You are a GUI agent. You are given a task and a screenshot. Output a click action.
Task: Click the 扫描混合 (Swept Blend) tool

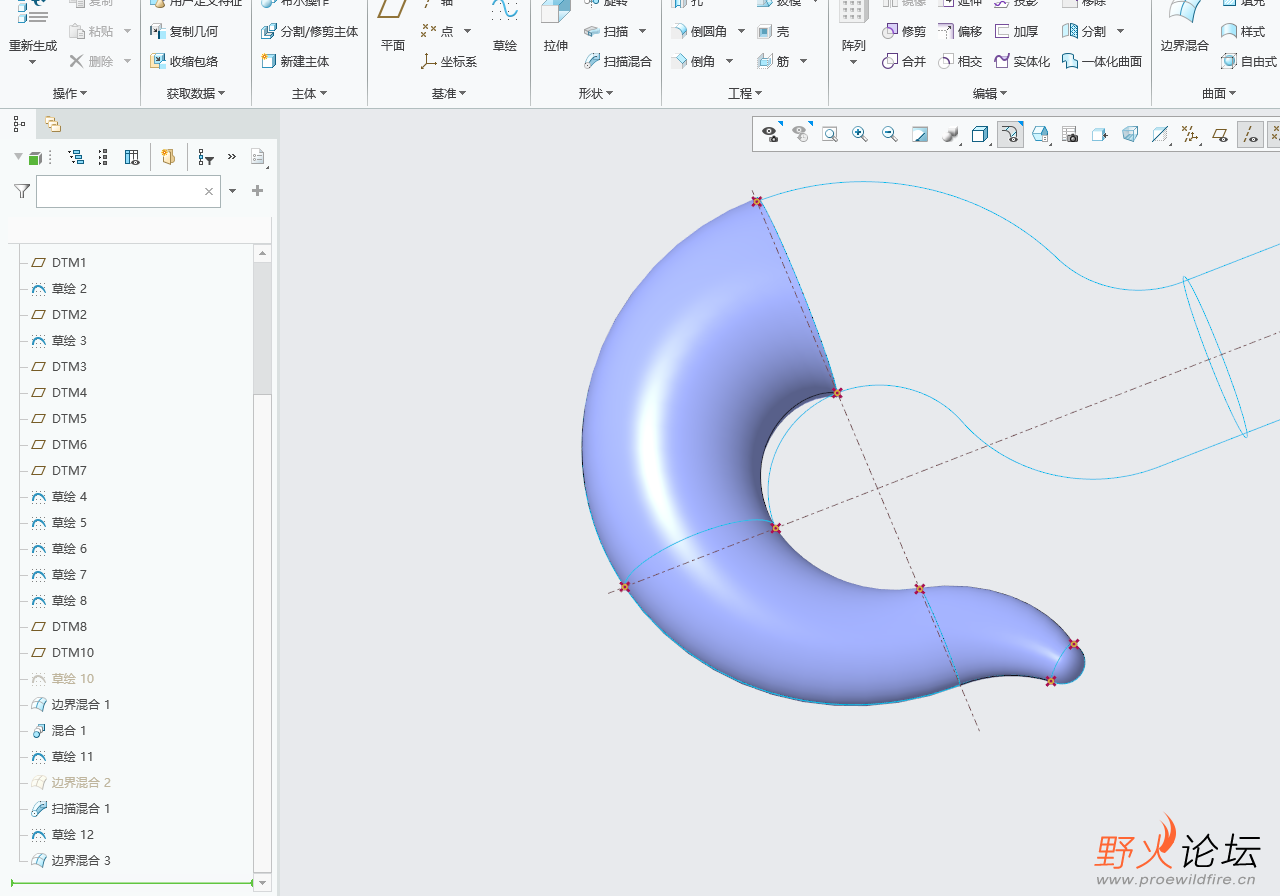pos(618,61)
